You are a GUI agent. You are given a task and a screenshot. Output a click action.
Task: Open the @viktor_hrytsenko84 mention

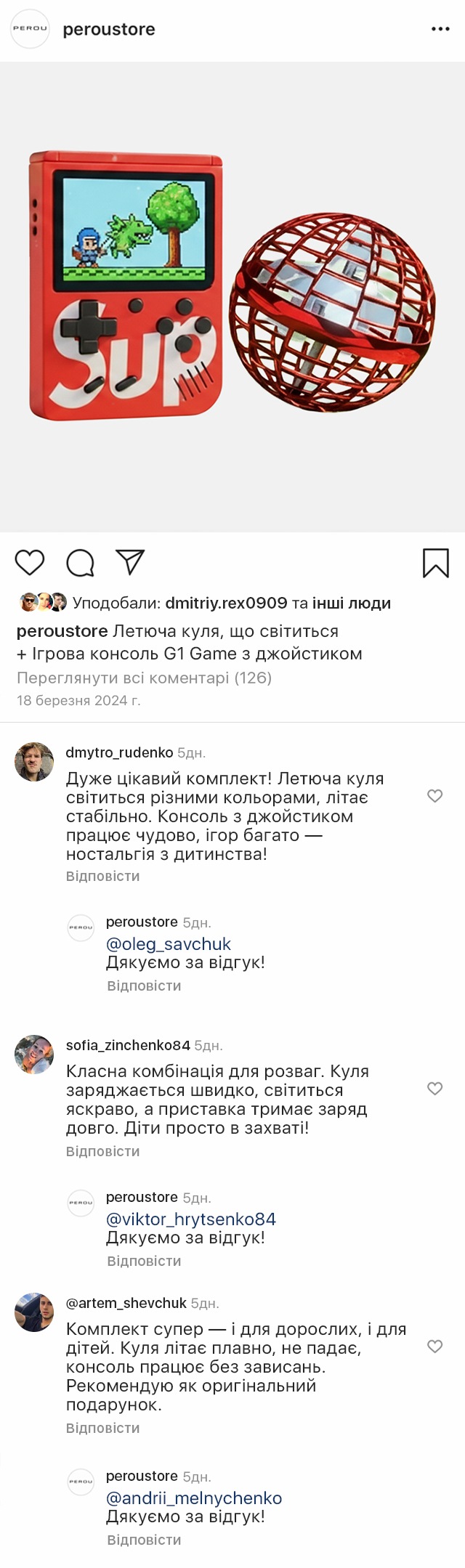191,1219
